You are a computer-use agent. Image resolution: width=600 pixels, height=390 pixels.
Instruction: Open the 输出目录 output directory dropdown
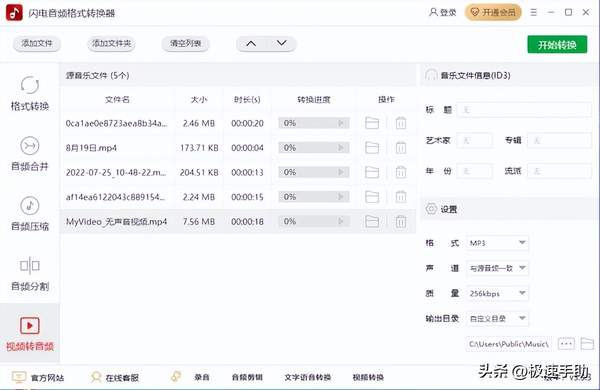(x=497, y=318)
